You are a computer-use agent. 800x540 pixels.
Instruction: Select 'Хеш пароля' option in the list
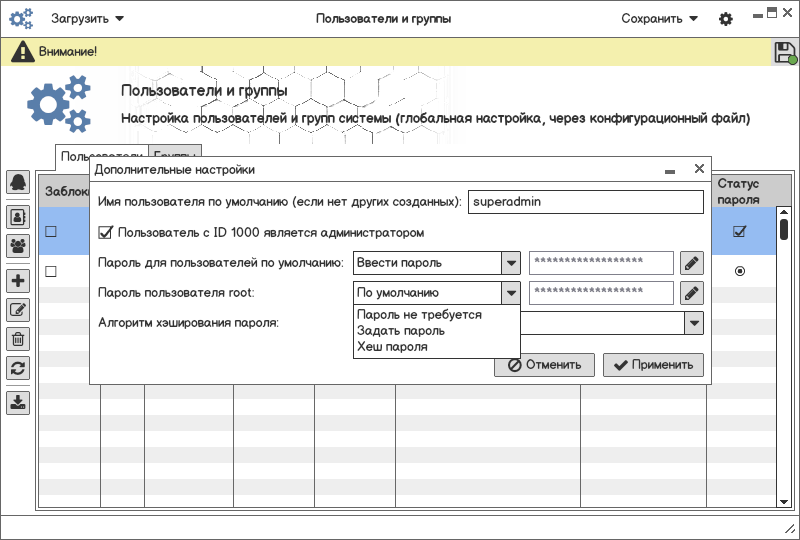pos(393,347)
